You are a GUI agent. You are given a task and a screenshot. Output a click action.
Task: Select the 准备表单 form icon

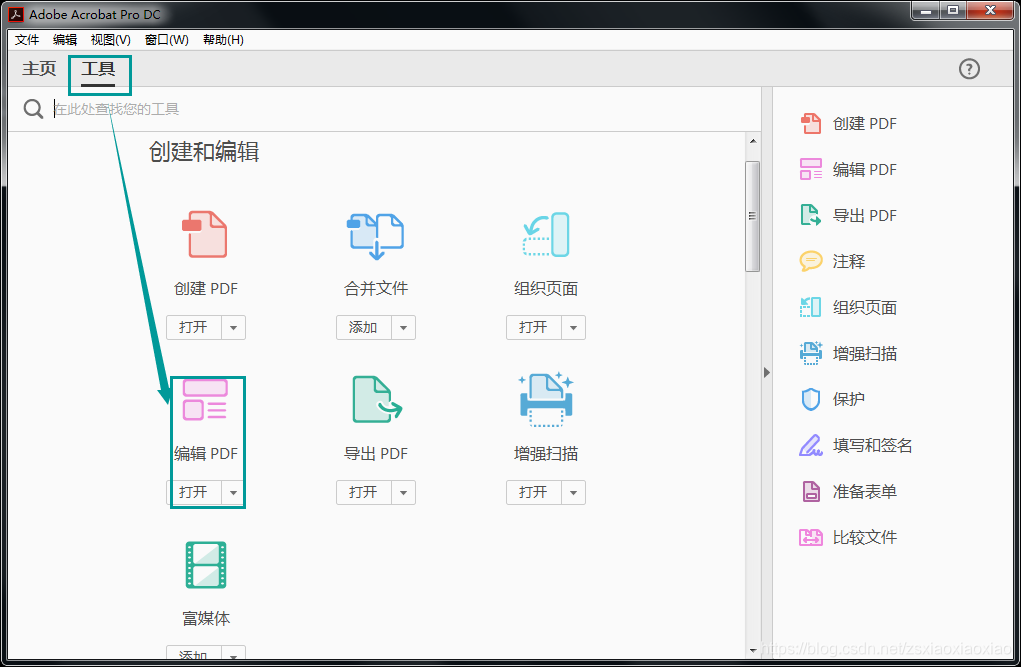(811, 491)
